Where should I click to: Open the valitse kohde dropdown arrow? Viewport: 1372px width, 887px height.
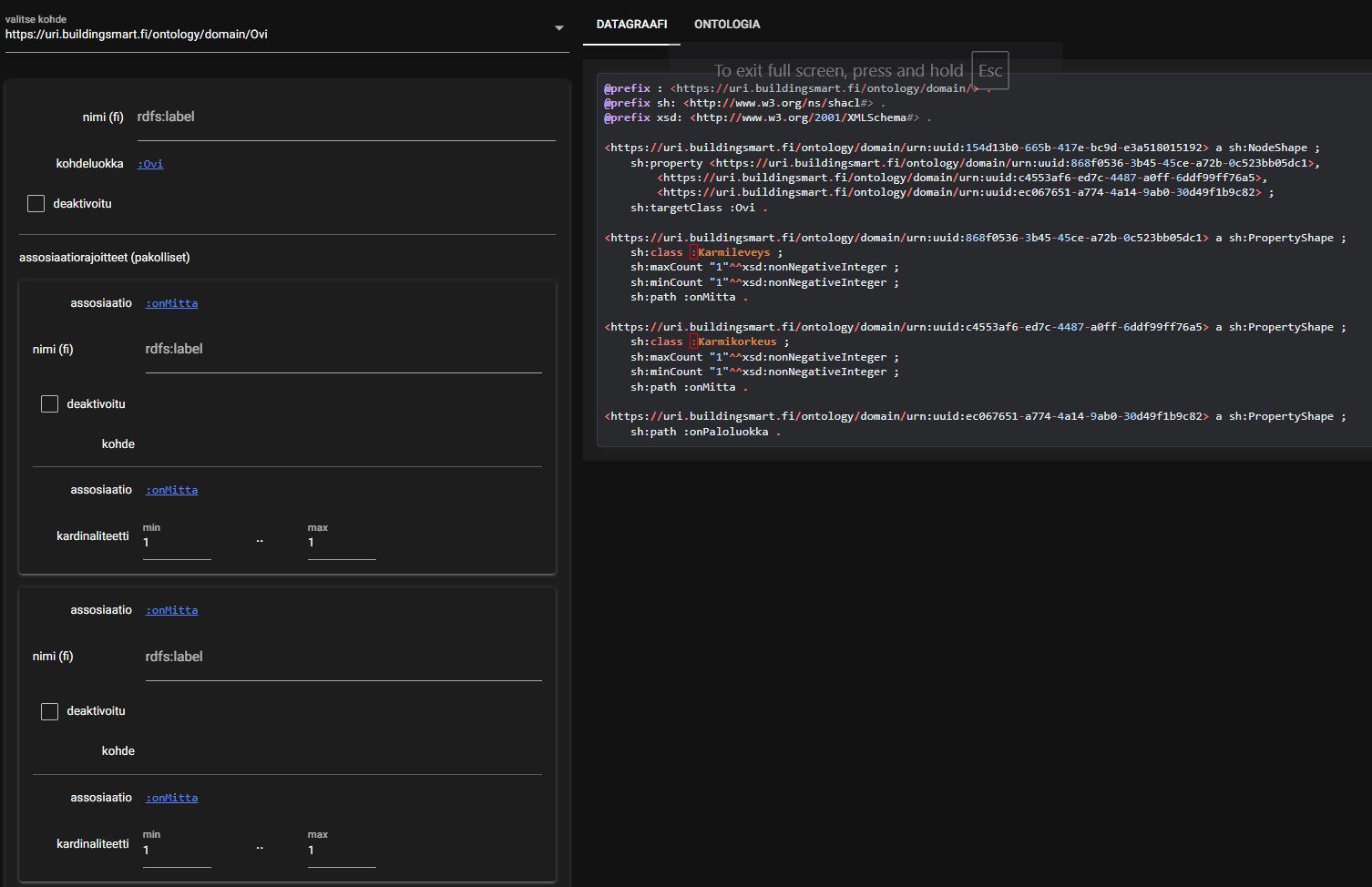click(x=558, y=28)
